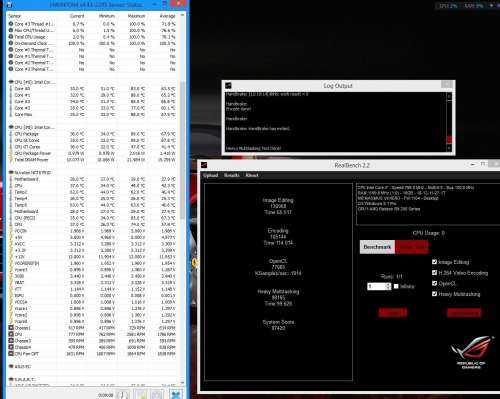Open HWiNFO sensor settings gear icon
Screen dimensions: 500x399
point(157,395)
